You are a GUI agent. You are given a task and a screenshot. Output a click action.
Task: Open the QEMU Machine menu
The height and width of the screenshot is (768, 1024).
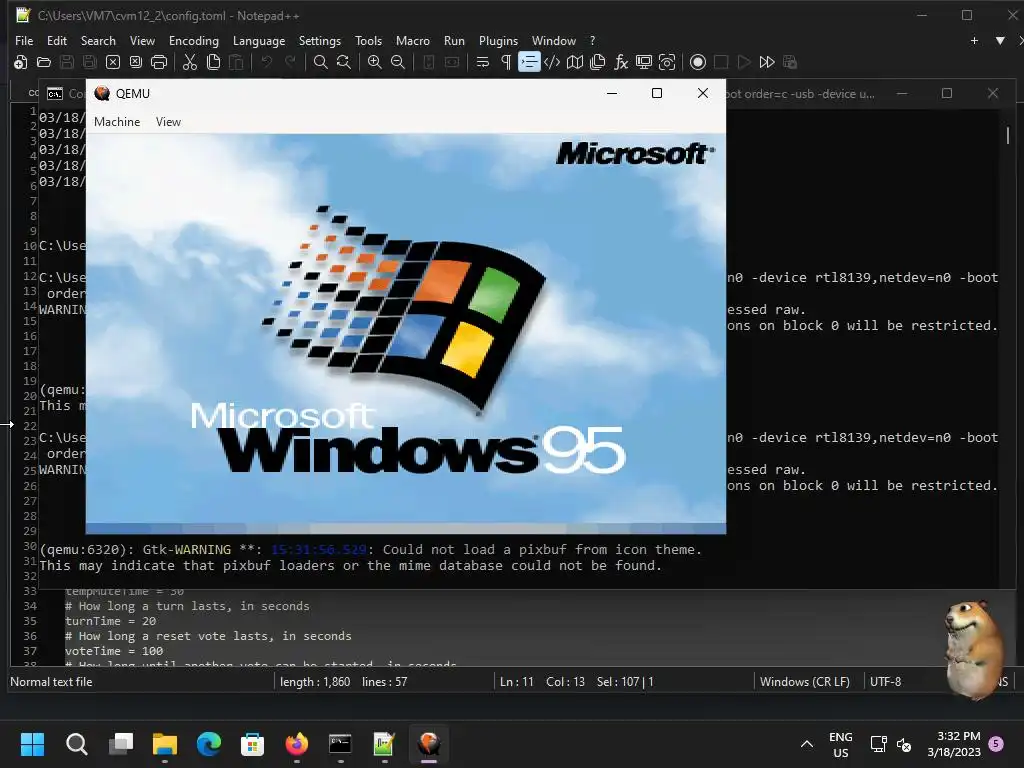click(x=117, y=121)
